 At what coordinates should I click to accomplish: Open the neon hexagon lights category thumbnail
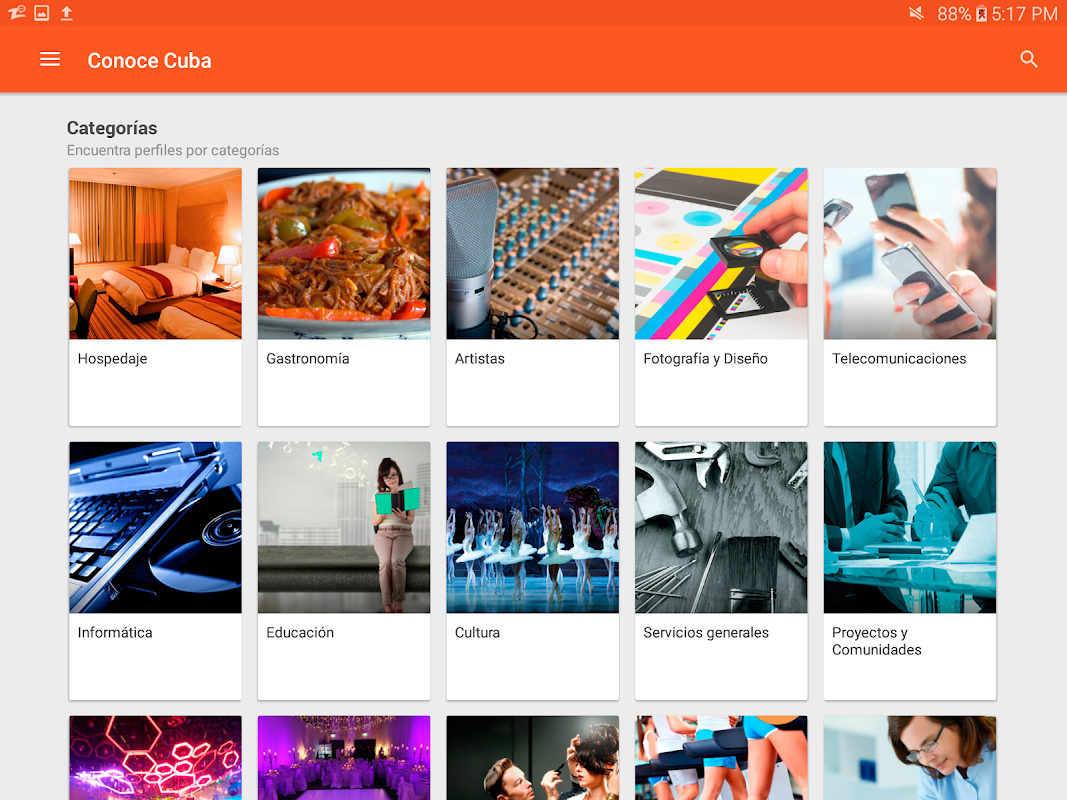(x=155, y=758)
